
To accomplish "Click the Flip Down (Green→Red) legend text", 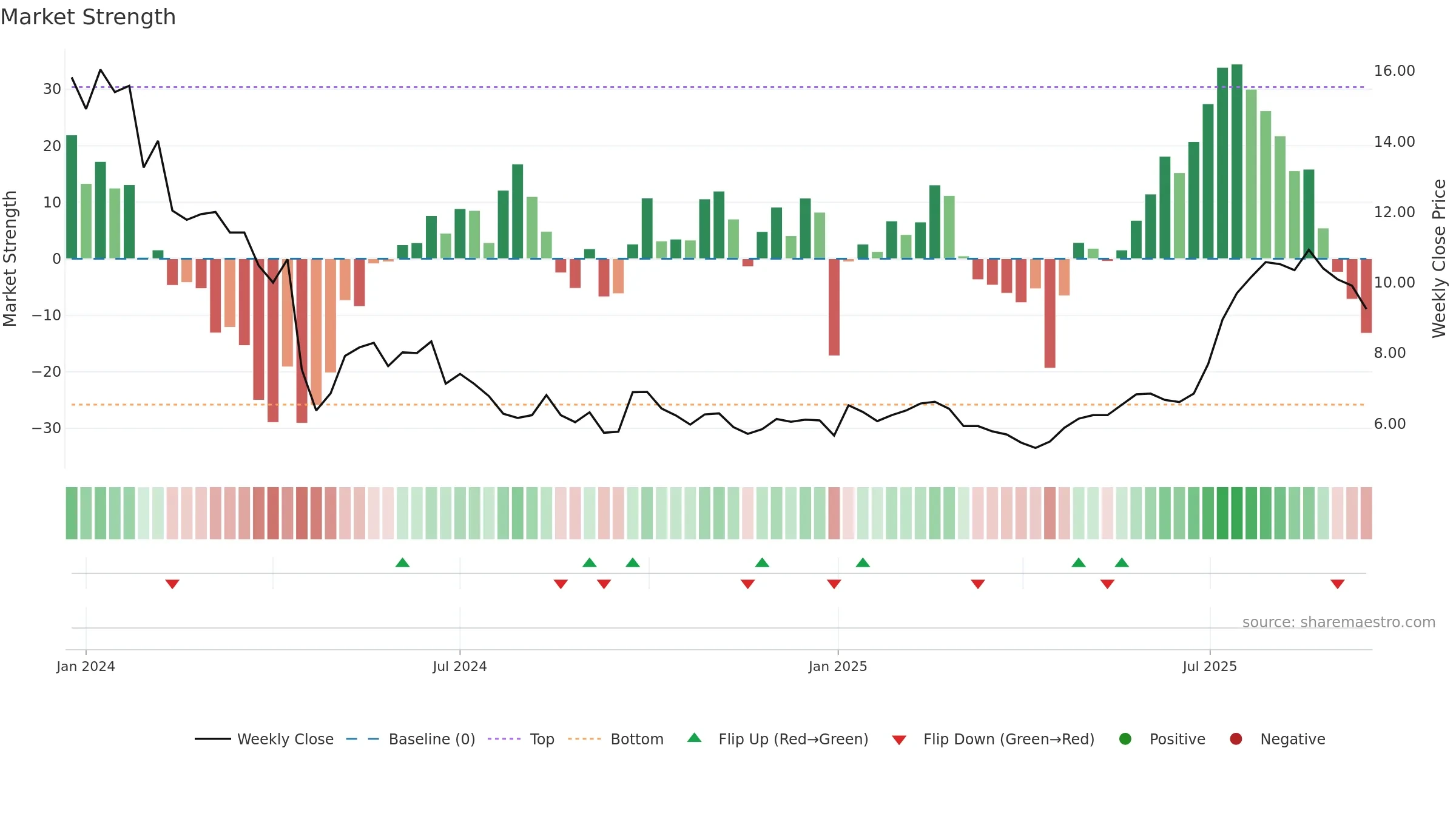I will coord(1009,739).
